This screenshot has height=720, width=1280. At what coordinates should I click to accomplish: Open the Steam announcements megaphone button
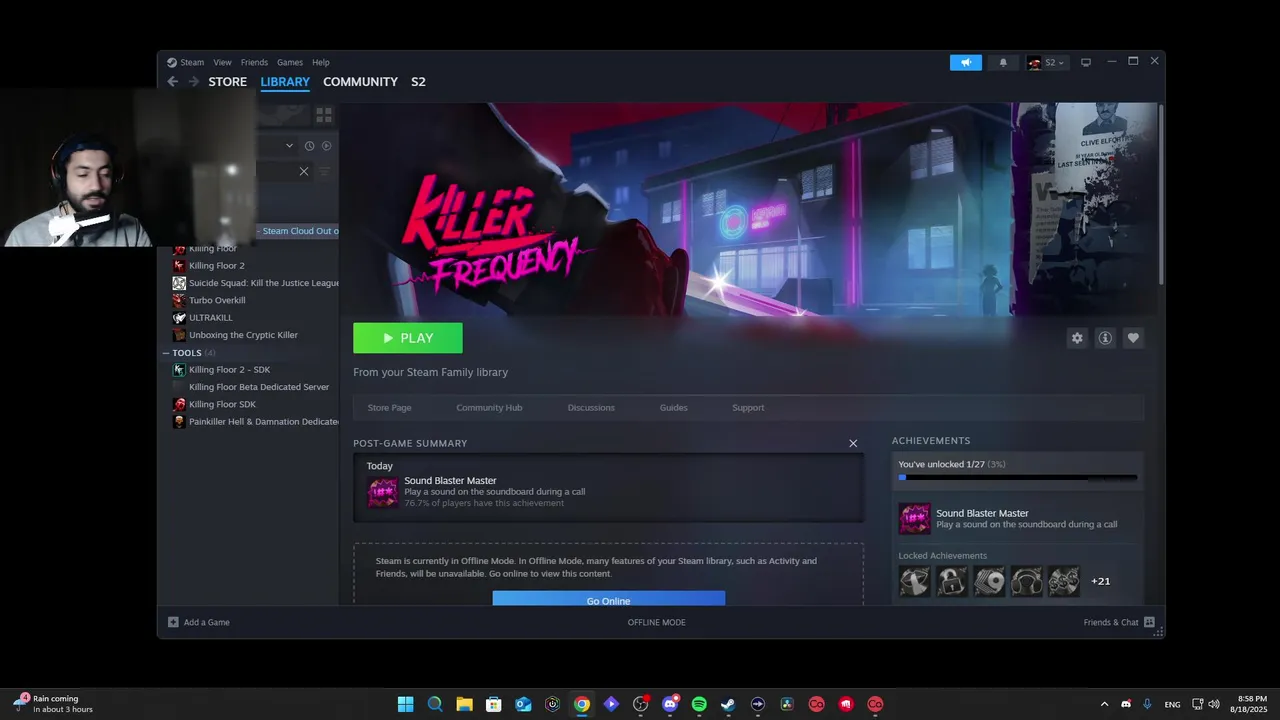pyautogui.click(x=966, y=62)
